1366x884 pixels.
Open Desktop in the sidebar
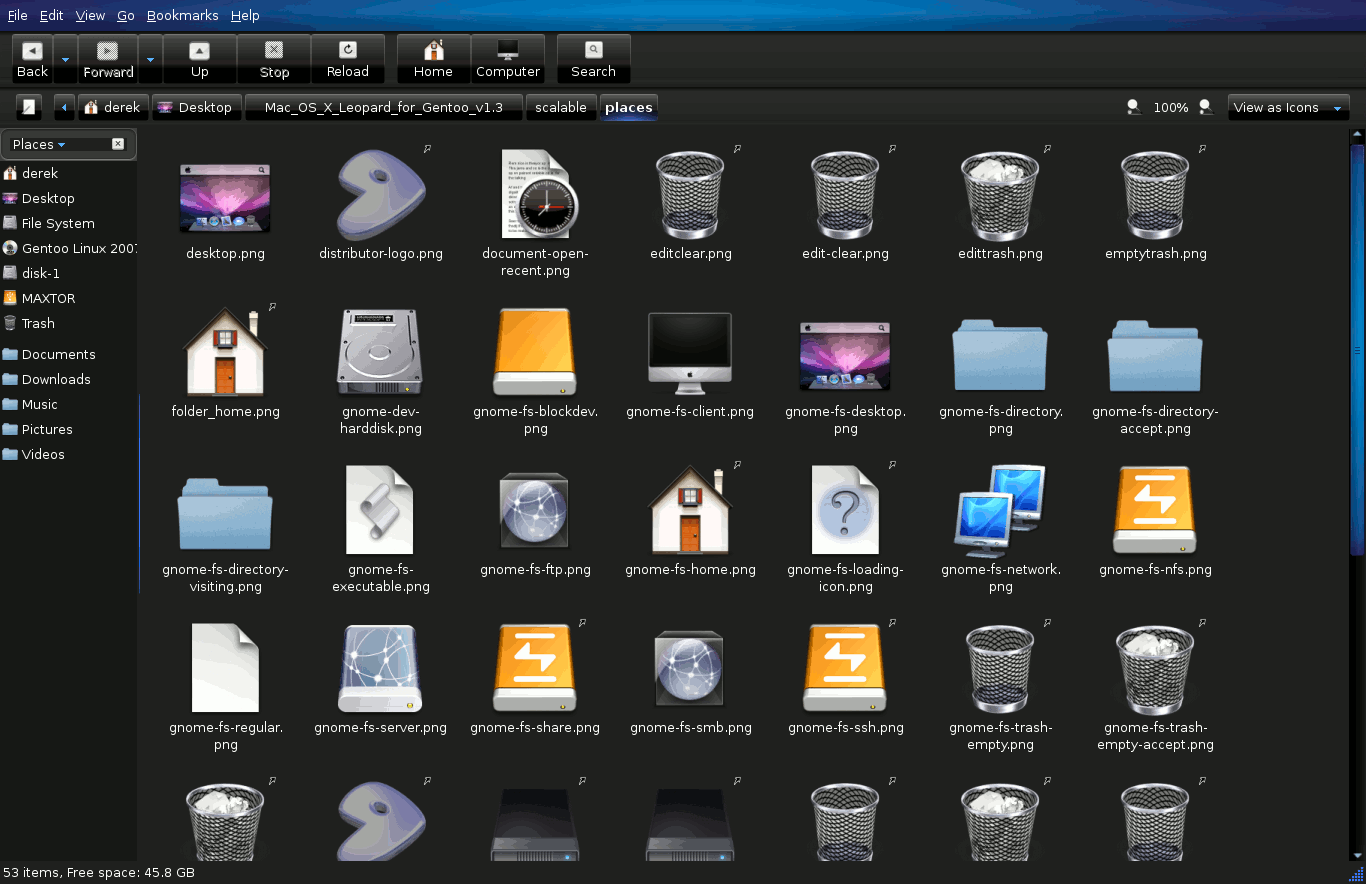(x=69, y=198)
